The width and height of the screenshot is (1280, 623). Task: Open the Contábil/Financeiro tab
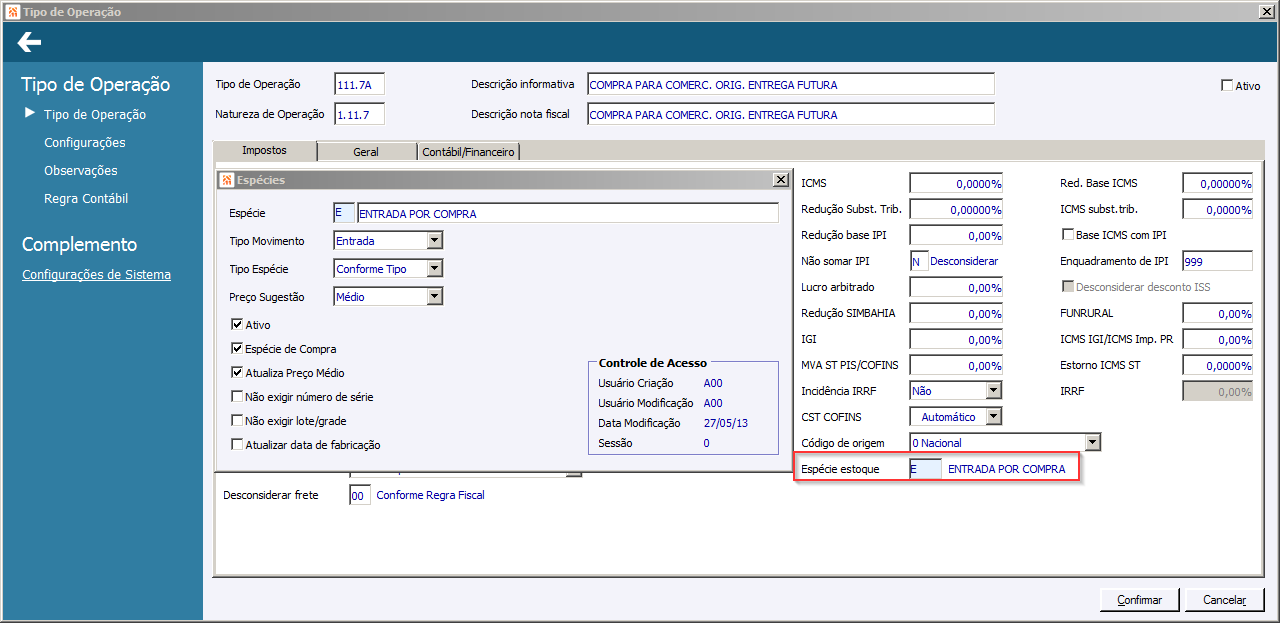[x=469, y=152]
